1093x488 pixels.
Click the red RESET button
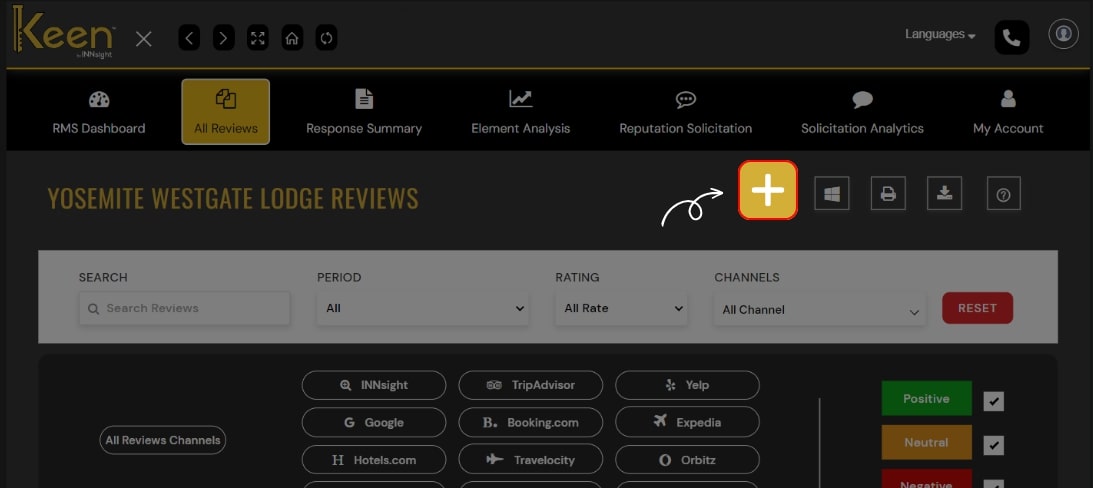[x=977, y=308]
